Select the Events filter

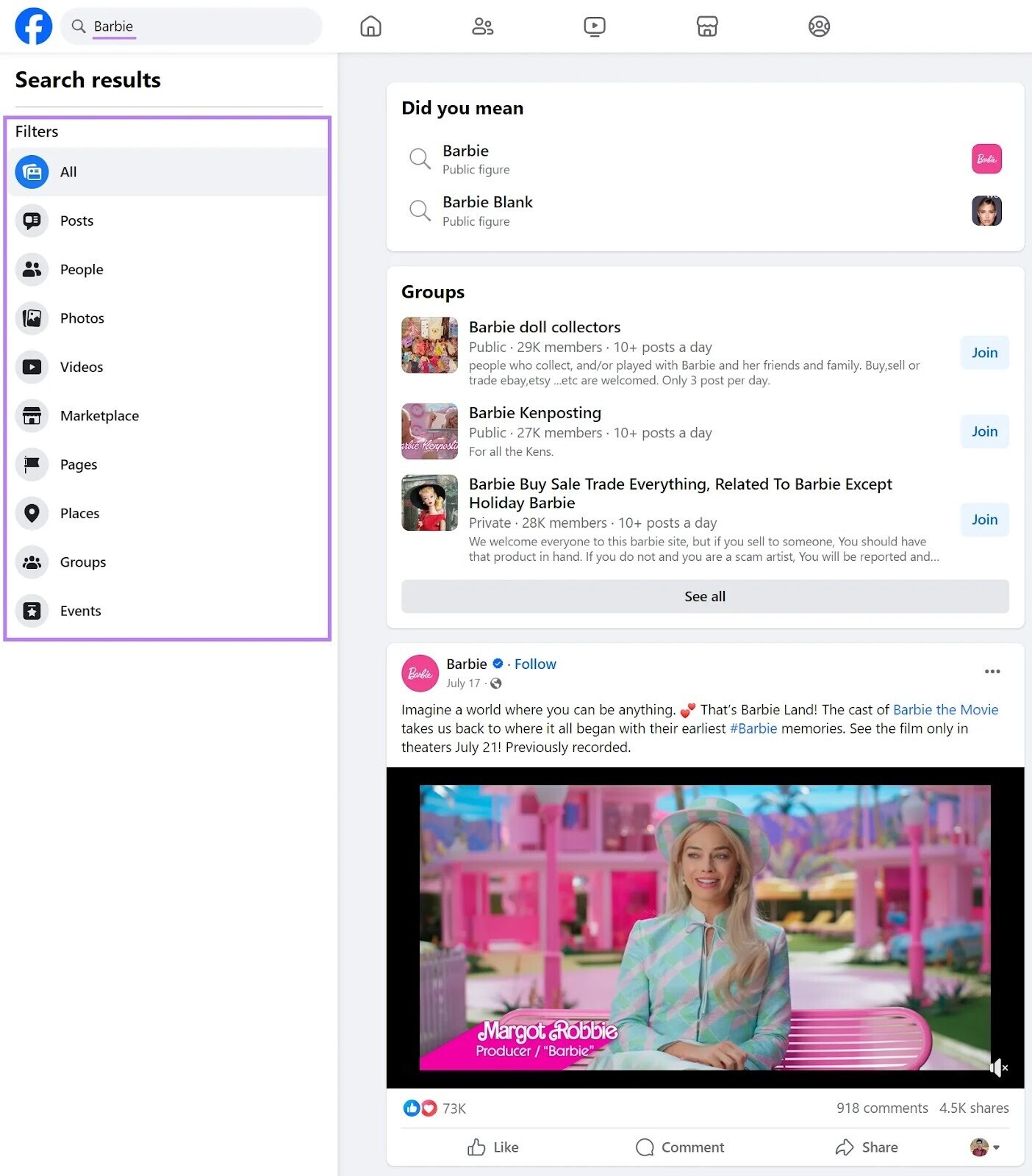80,611
